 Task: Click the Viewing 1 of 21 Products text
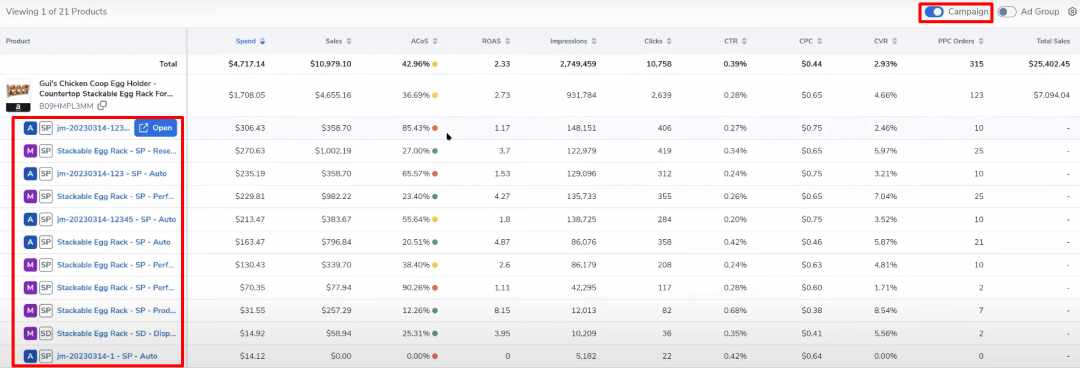[56, 12]
